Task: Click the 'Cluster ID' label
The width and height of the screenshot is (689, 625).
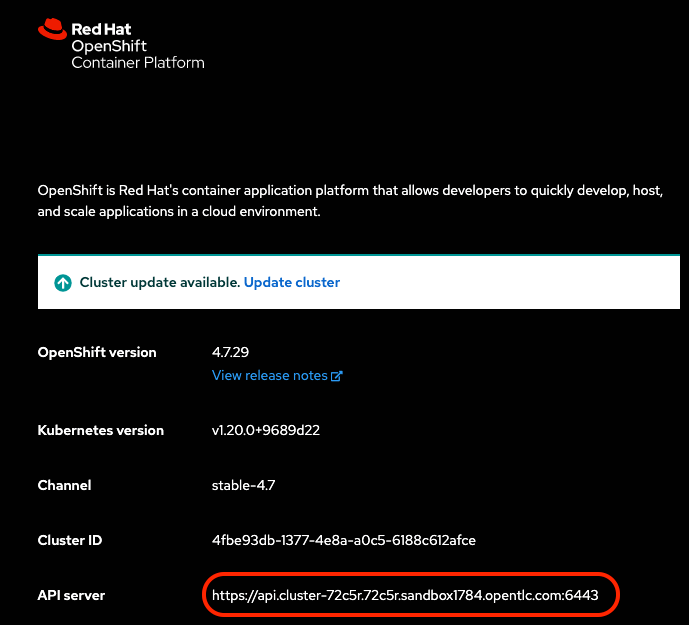Action: pos(70,541)
